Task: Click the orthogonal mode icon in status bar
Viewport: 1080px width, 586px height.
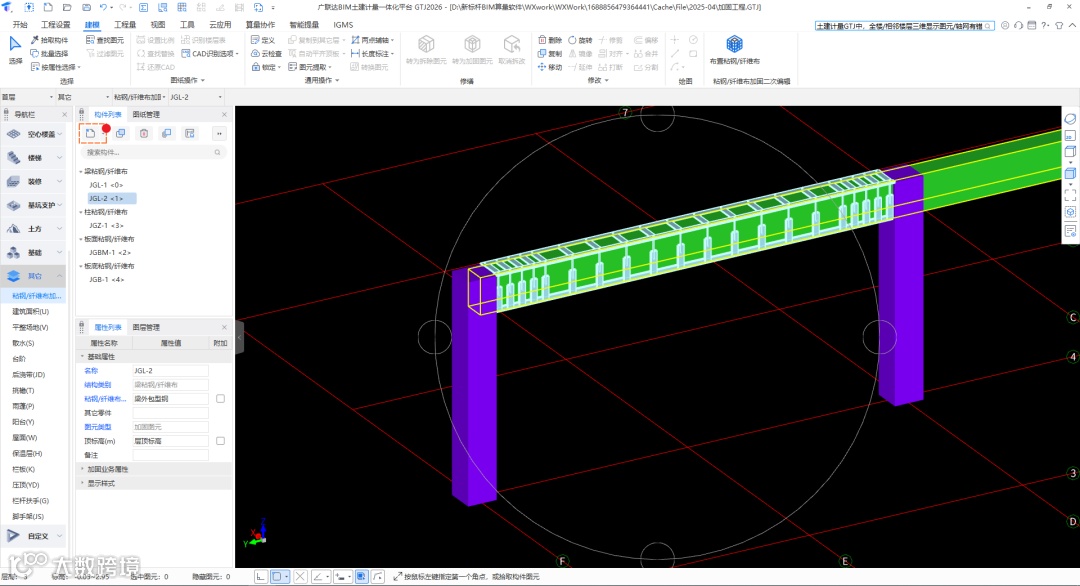Action: pyautogui.click(x=261, y=577)
